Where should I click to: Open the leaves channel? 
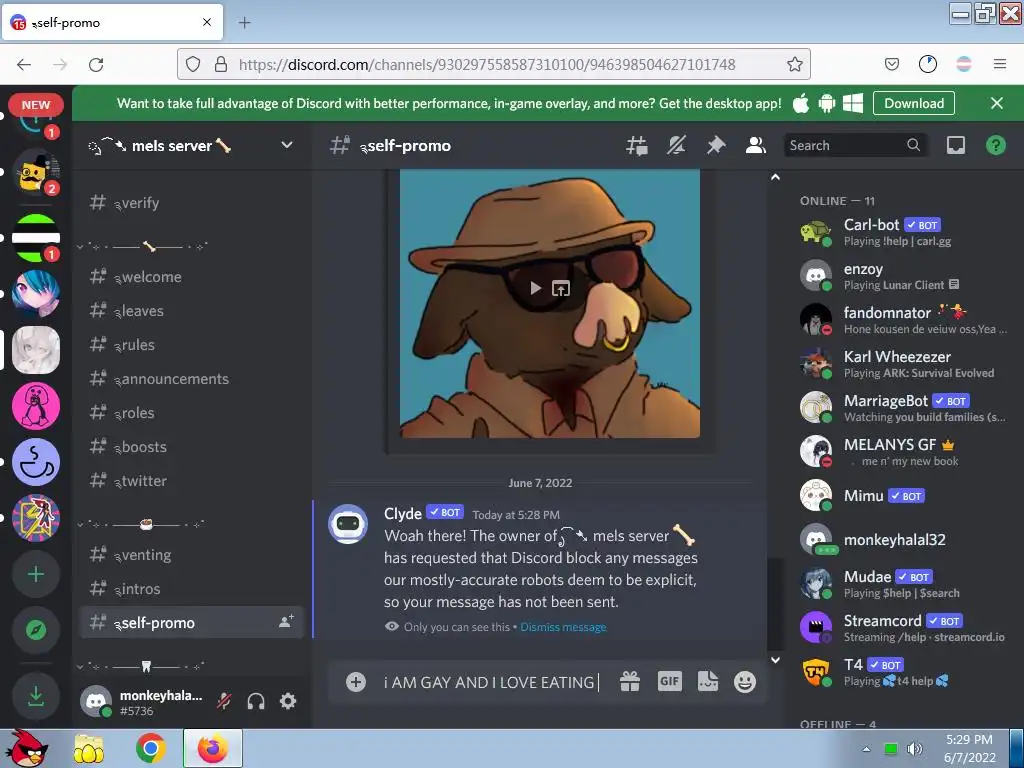pyautogui.click(x=192, y=311)
